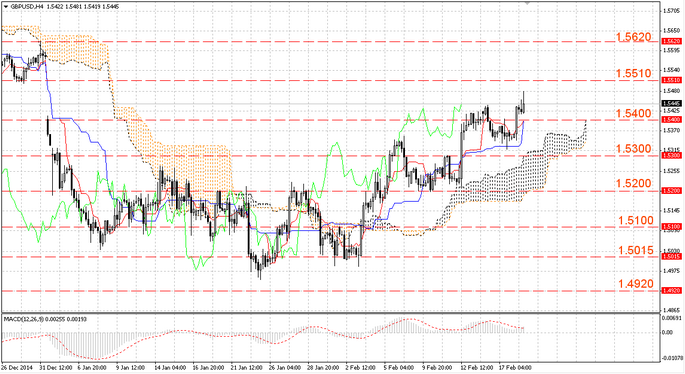Click the red 1.5015 price tag on axis
This screenshot has height=374, width=685.
(x=671, y=256)
